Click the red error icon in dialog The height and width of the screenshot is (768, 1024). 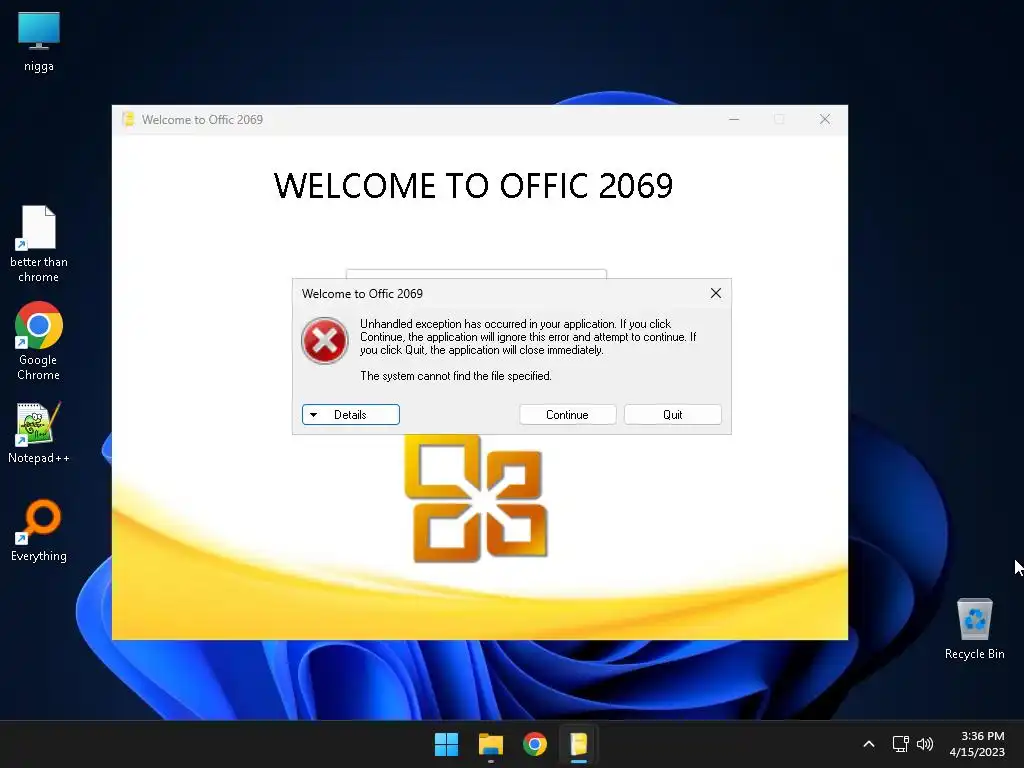(x=325, y=340)
